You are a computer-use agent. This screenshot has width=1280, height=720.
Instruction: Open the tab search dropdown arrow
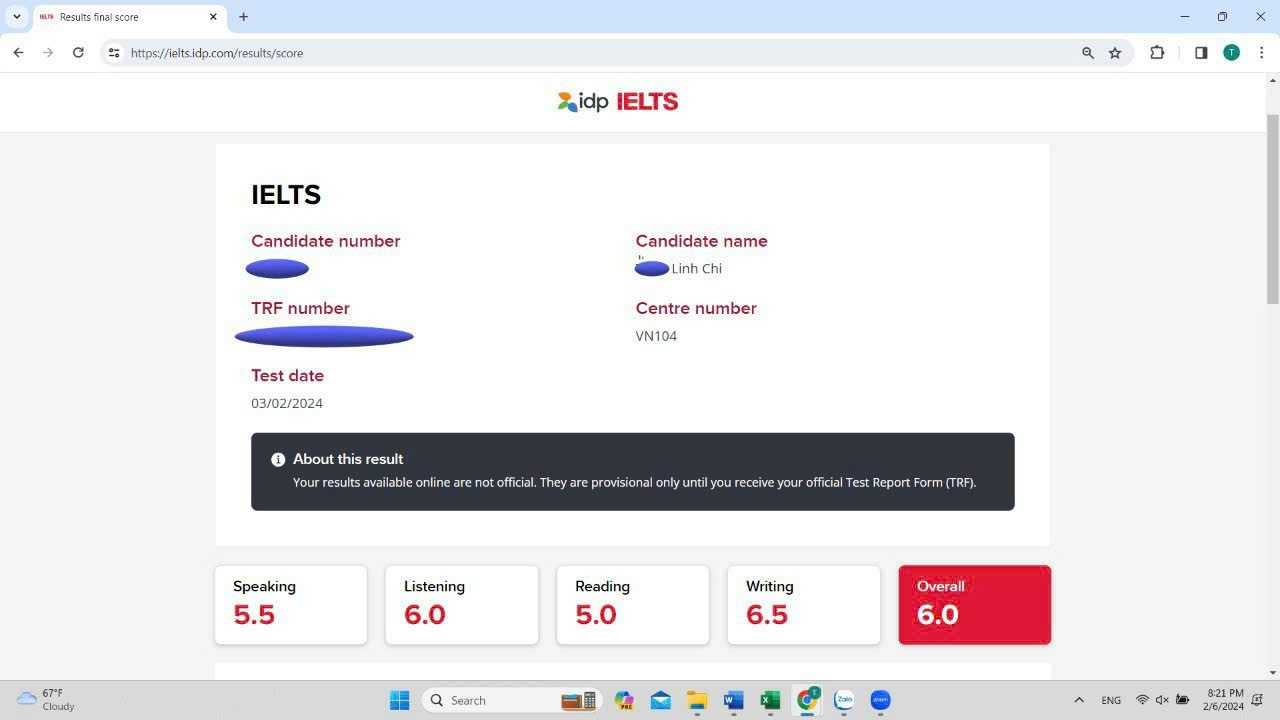(17, 16)
